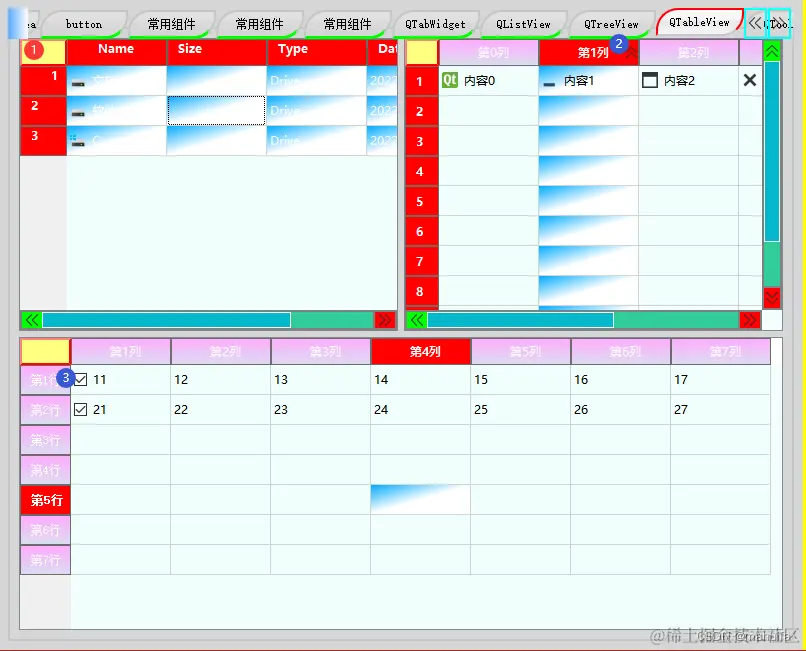The image size is (806, 651).
Task: Sort by the Type column header
Action: click(x=317, y=52)
